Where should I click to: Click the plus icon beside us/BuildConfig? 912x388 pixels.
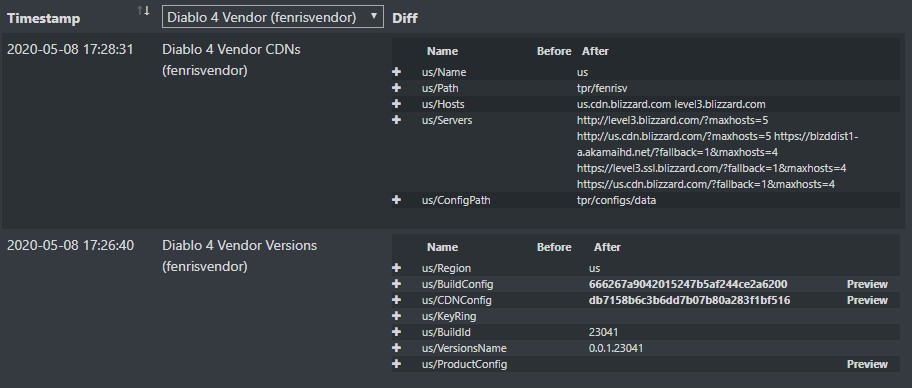point(397,284)
